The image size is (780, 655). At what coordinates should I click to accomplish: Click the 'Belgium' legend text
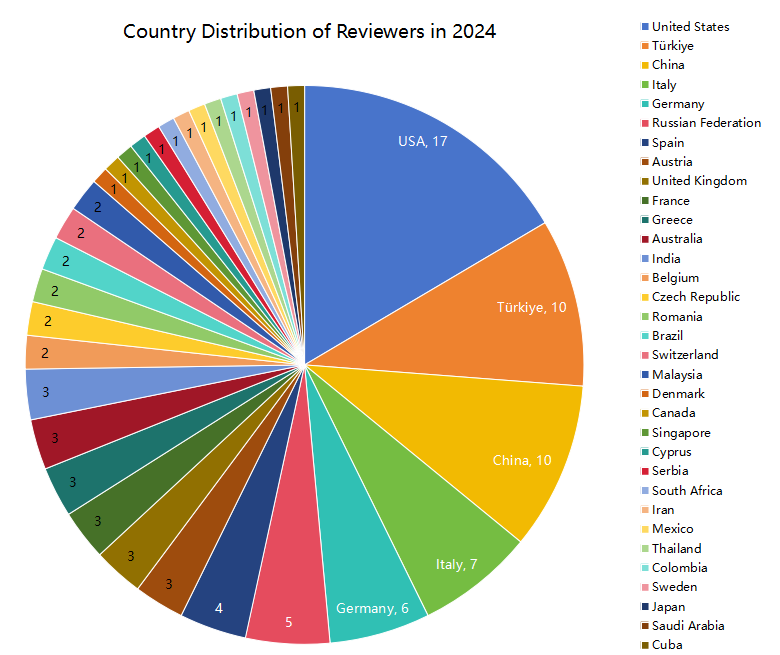click(676, 278)
